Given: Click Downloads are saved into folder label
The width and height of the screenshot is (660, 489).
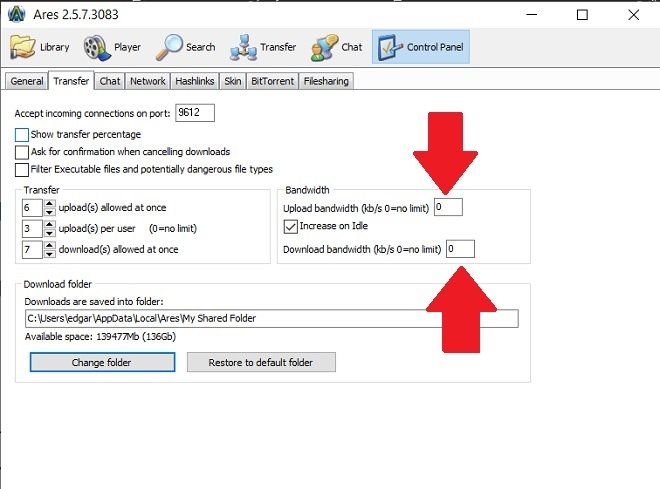Looking at the screenshot, I should 94,301.
